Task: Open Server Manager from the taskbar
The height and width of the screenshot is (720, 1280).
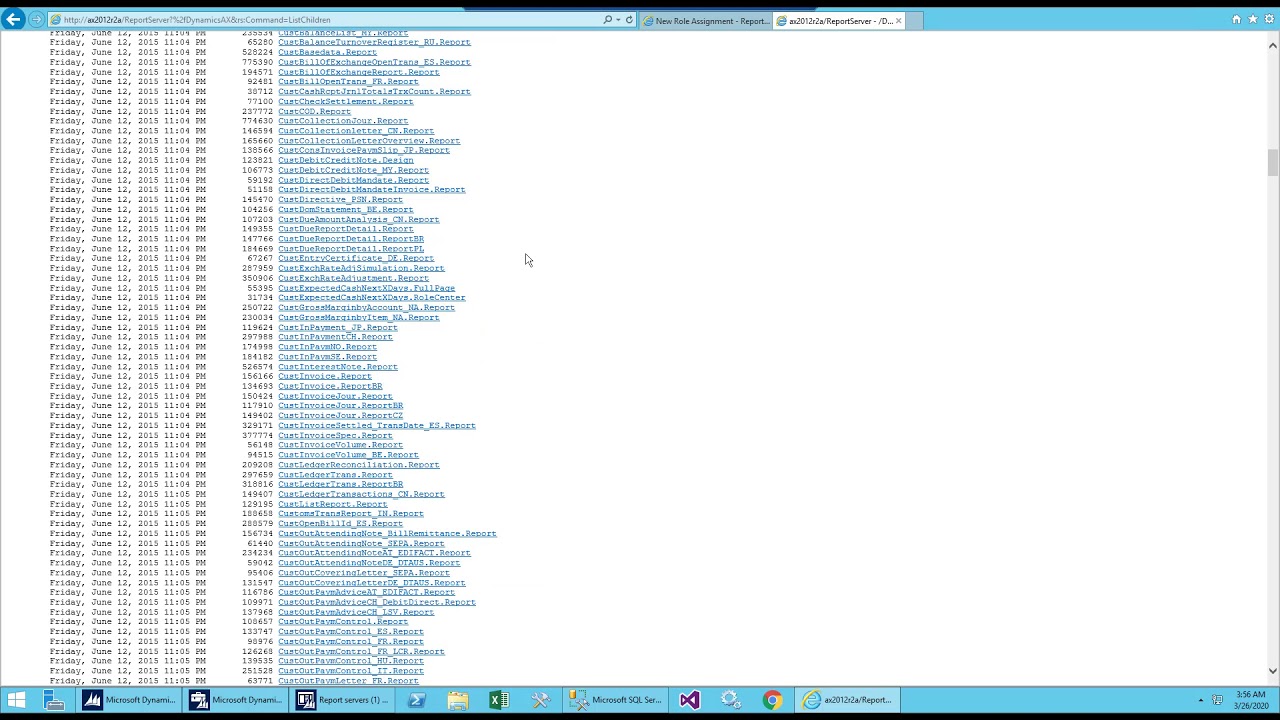Action: (x=54, y=700)
